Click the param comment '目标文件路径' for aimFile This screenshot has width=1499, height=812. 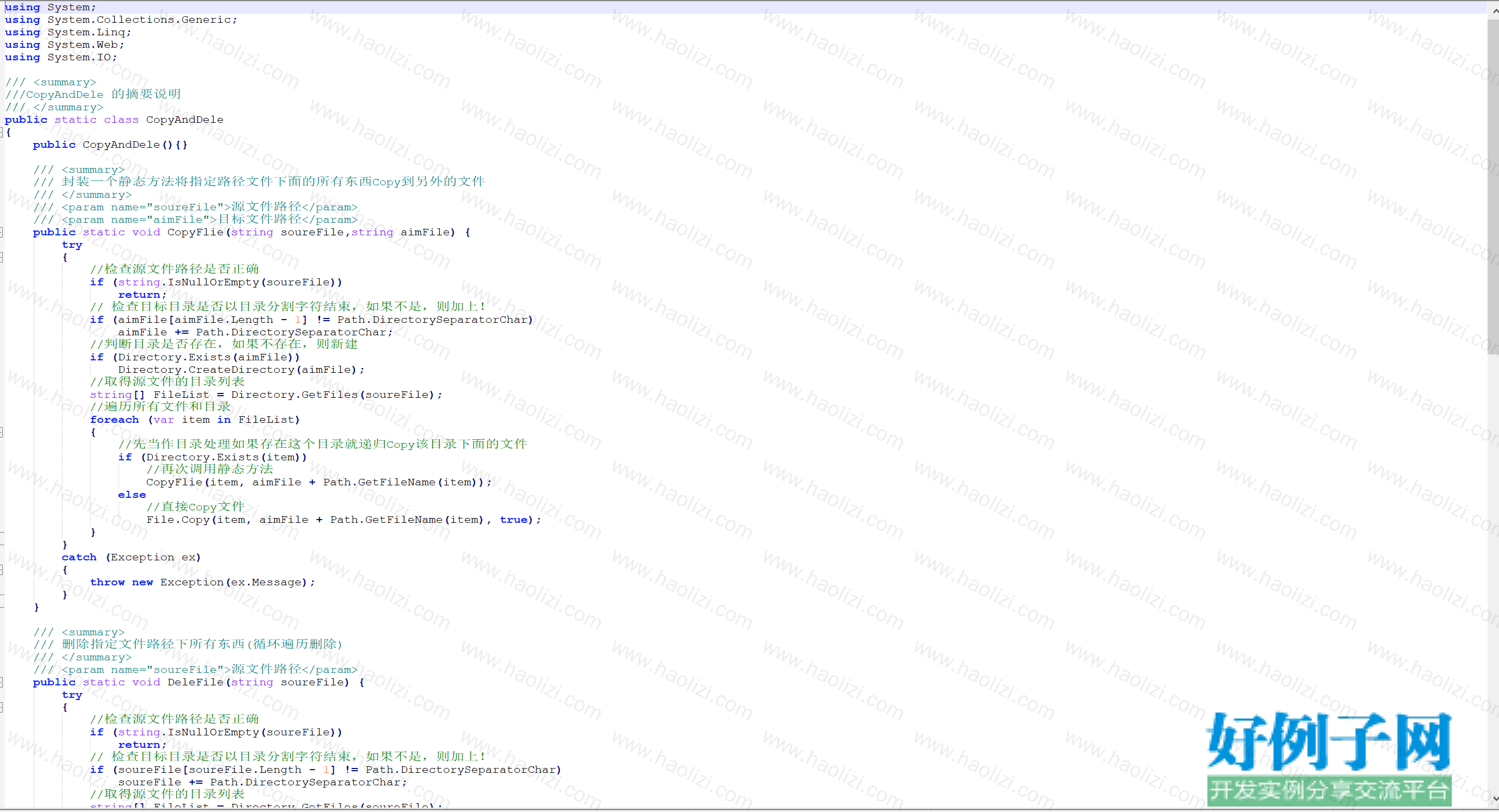coord(196,220)
